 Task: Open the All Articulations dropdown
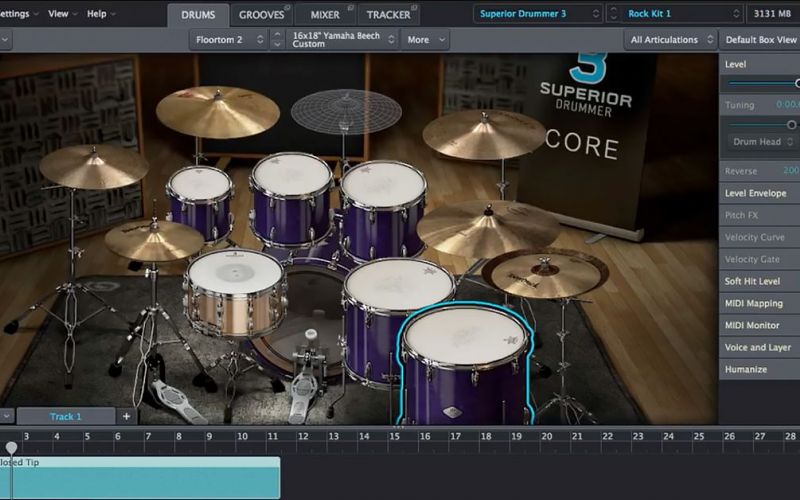[x=671, y=40]
